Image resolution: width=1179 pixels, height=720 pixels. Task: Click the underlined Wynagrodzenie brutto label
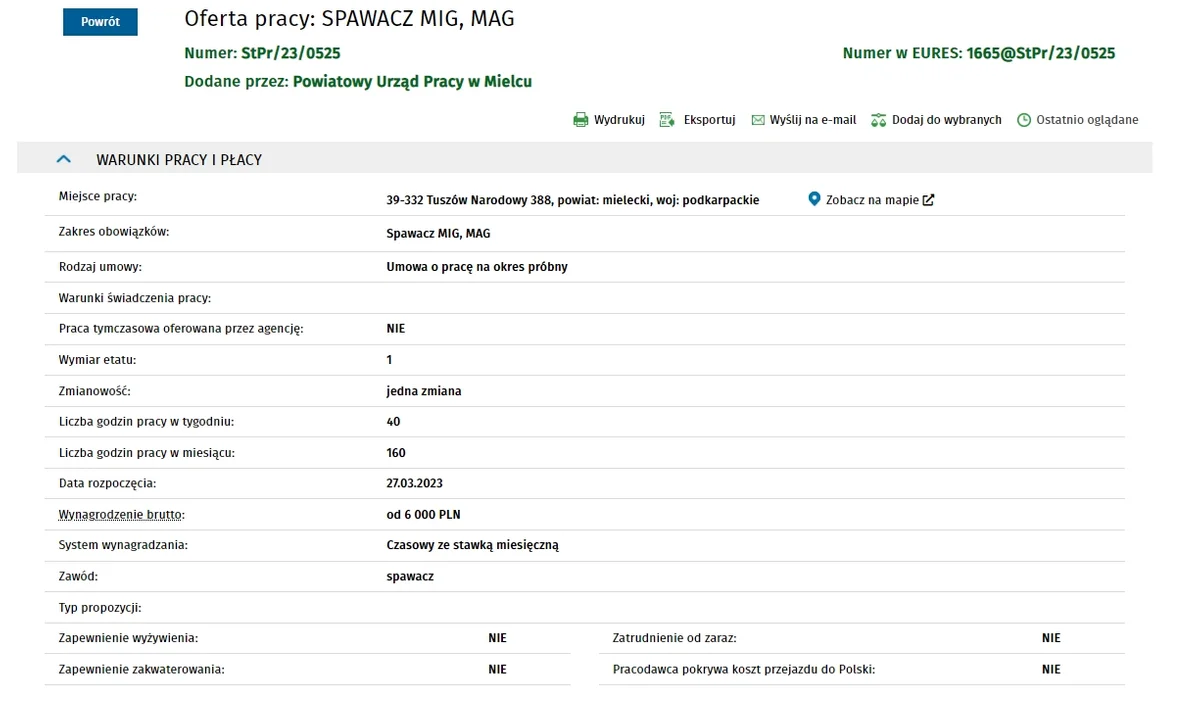pos(121,515)
